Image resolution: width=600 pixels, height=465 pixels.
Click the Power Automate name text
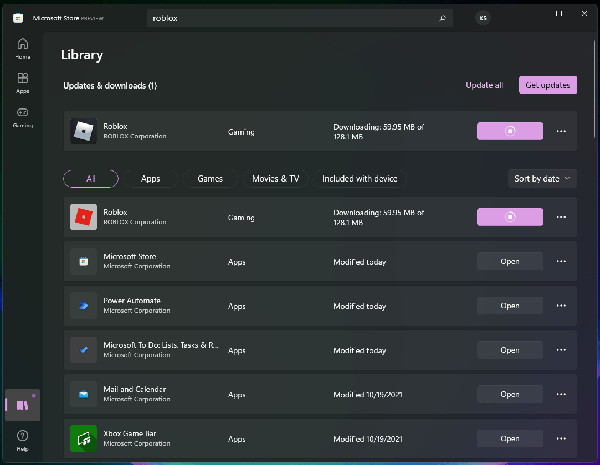pyautogui.click(x=132, y=300)
